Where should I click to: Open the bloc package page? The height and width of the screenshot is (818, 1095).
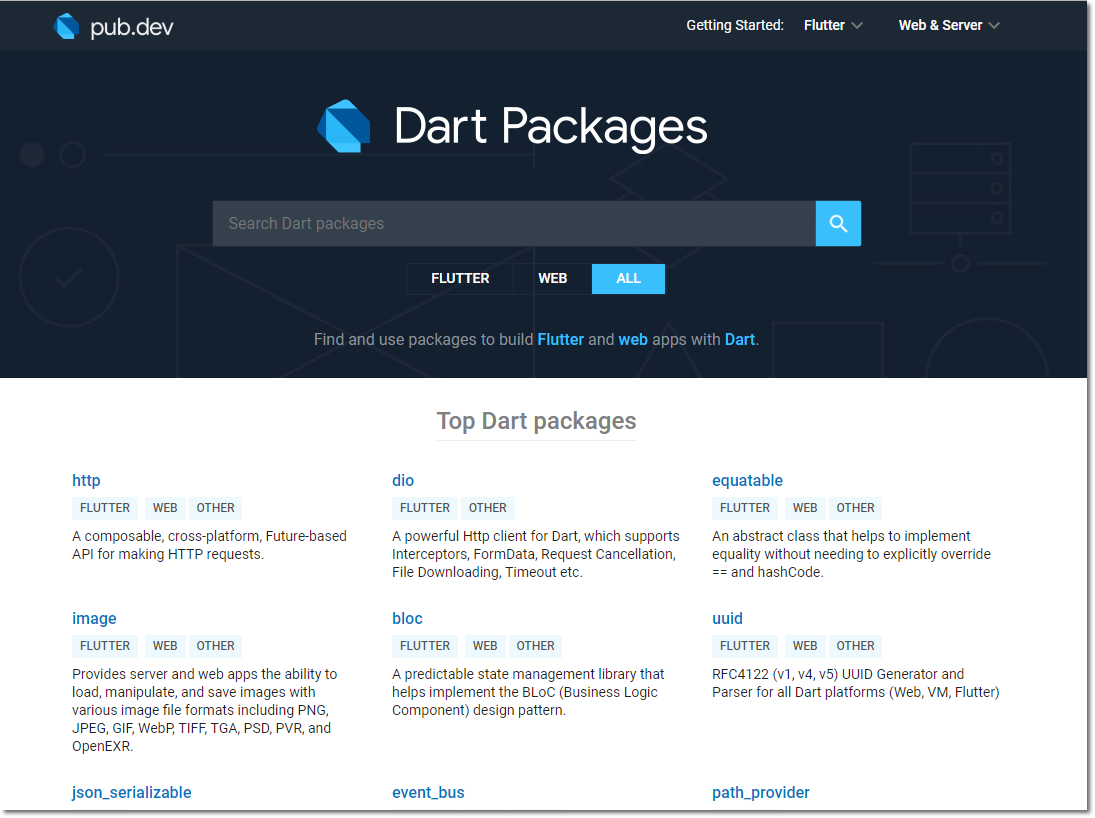click(407, 619)
